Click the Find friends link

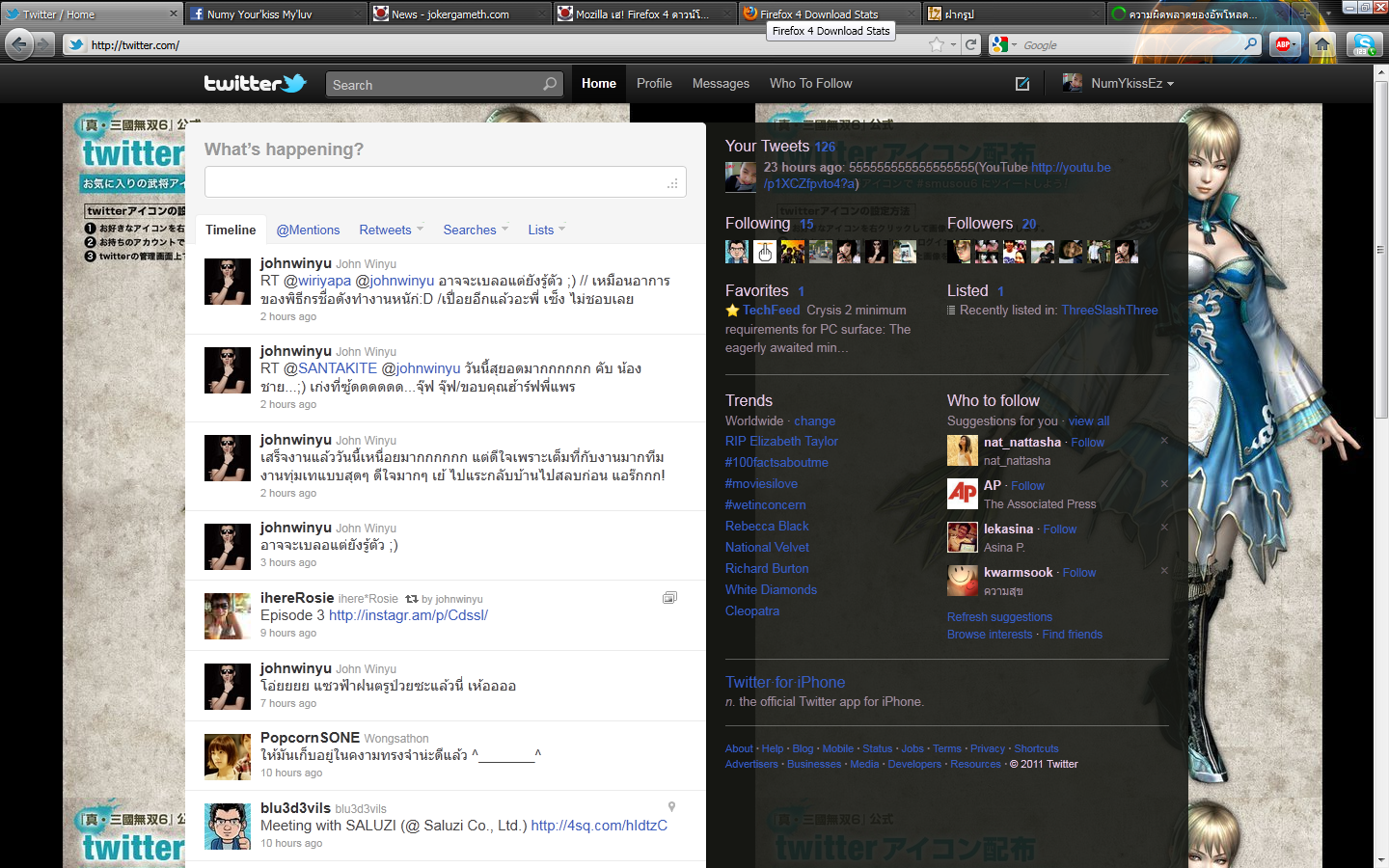[x=1072, y=635]
